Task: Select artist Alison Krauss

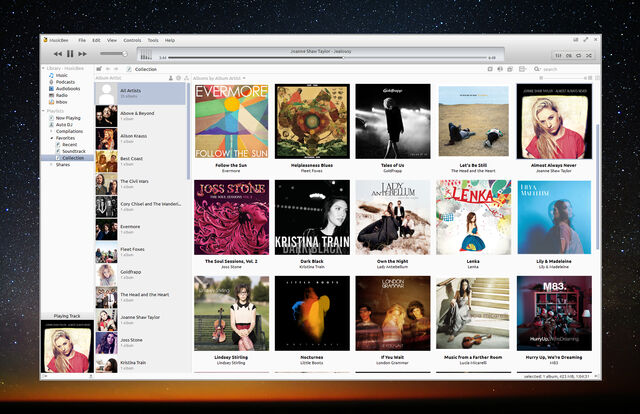Action: pyautogui.click(x=140, y=139)
